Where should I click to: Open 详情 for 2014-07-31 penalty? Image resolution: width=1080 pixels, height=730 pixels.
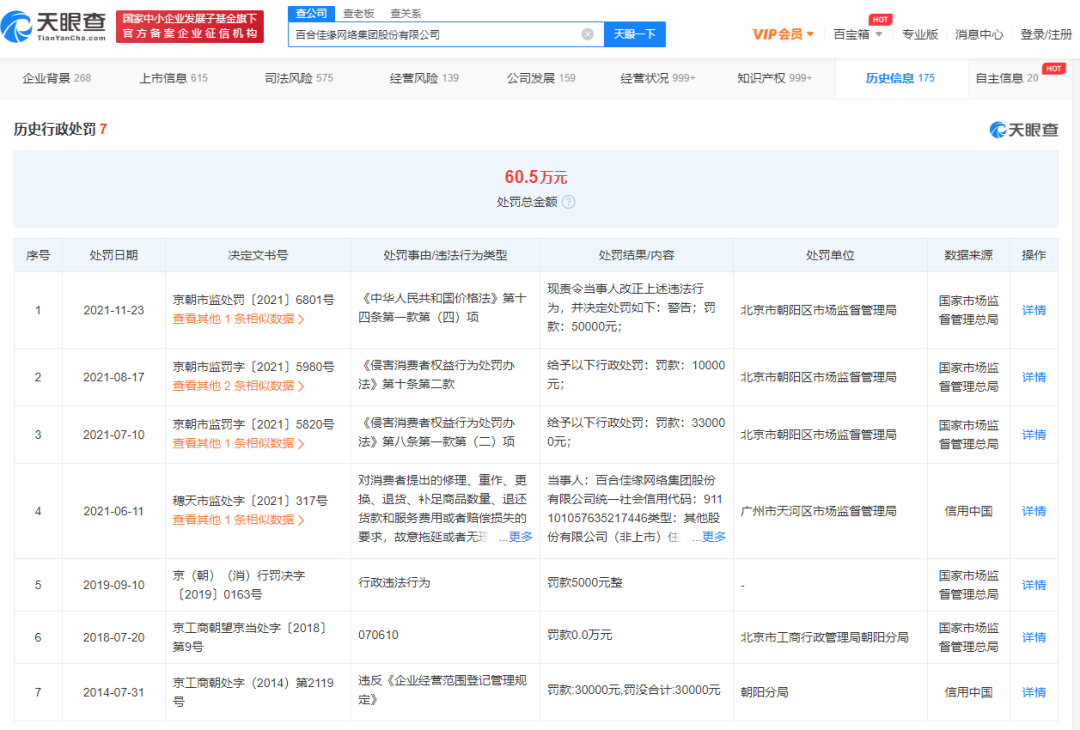click(x=1034, y=693)
